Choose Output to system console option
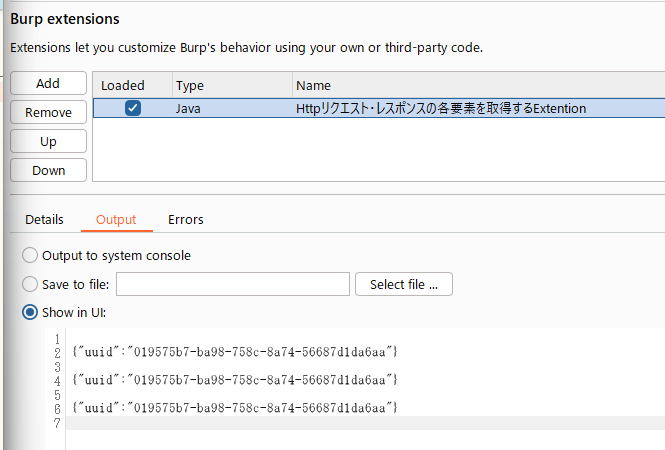The height and width of the screenshot is (450, 665). click(x=30, y=255)
